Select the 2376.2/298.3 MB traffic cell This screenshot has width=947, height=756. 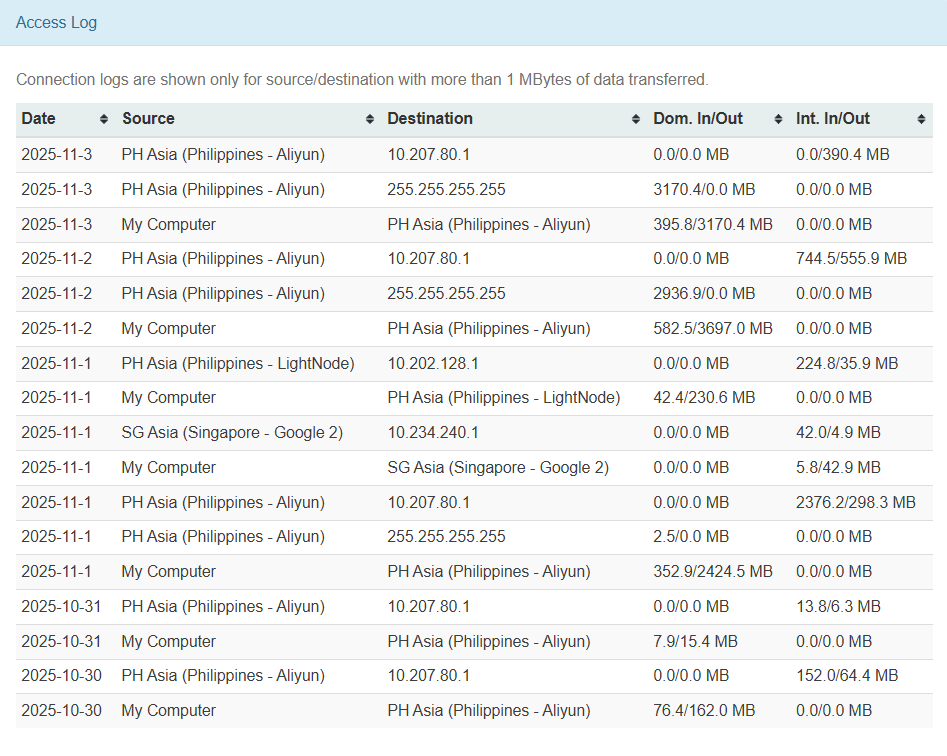(x=855, y=502)
